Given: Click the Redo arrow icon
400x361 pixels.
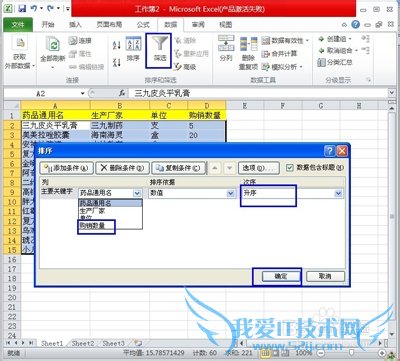Looking at the screenshot, I should (x=50, y=9).
